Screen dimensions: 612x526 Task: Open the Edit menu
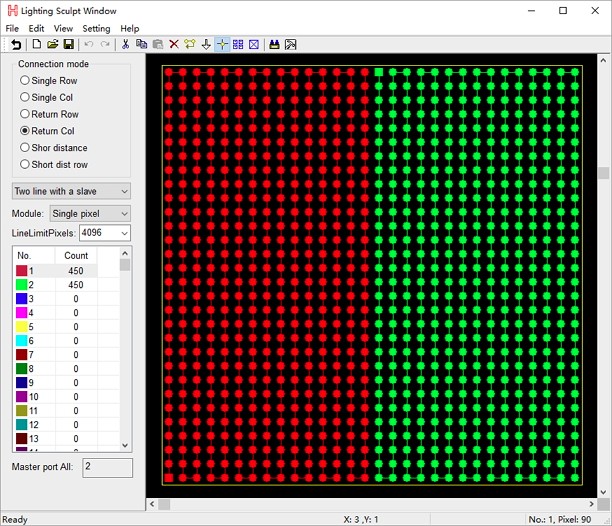click(x=36, y=28)
